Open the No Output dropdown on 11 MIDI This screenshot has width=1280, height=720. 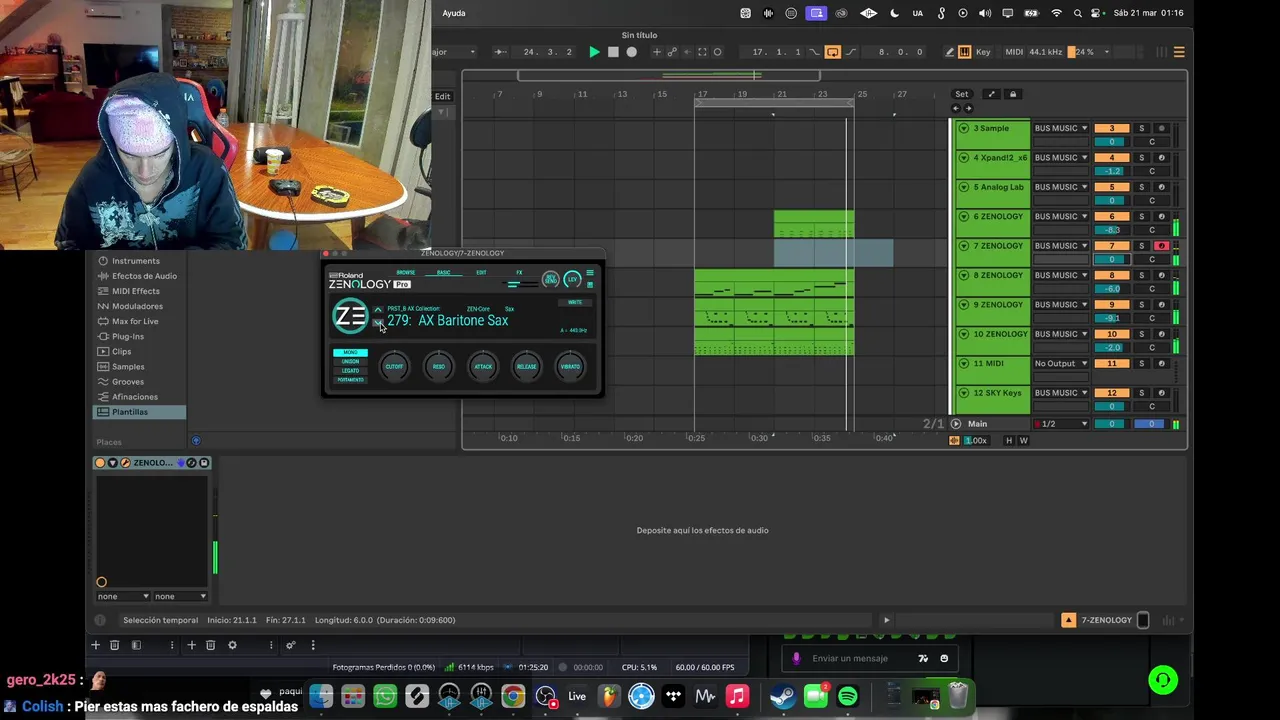[1061, 363]
